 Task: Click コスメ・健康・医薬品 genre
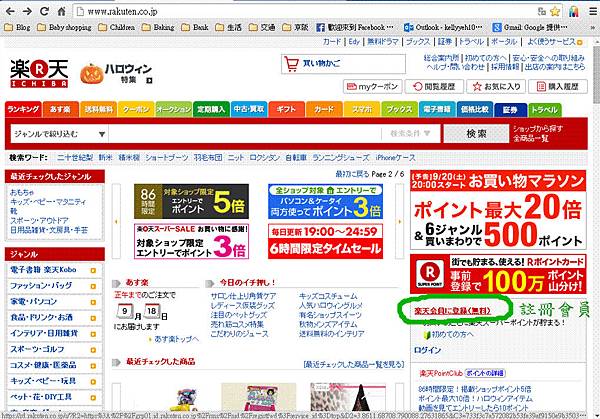(43, 365)
